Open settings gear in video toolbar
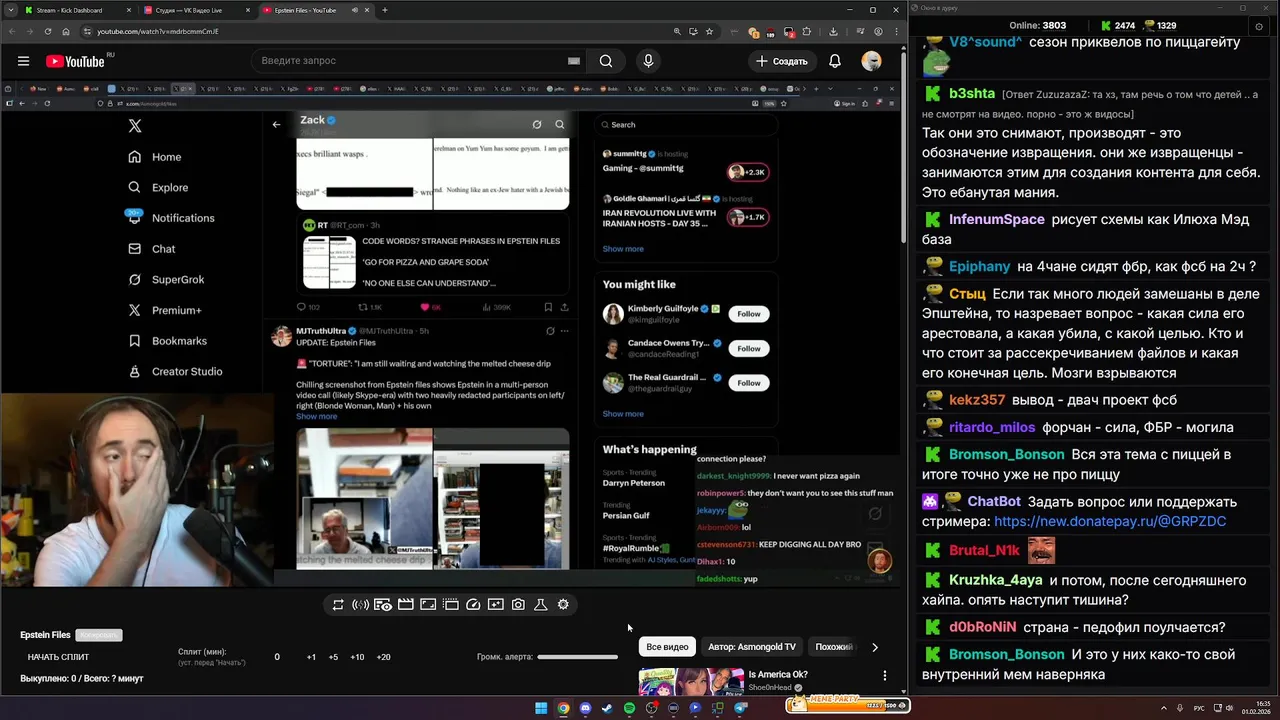This screenshot has width=1280, height=720. point(563,605)
